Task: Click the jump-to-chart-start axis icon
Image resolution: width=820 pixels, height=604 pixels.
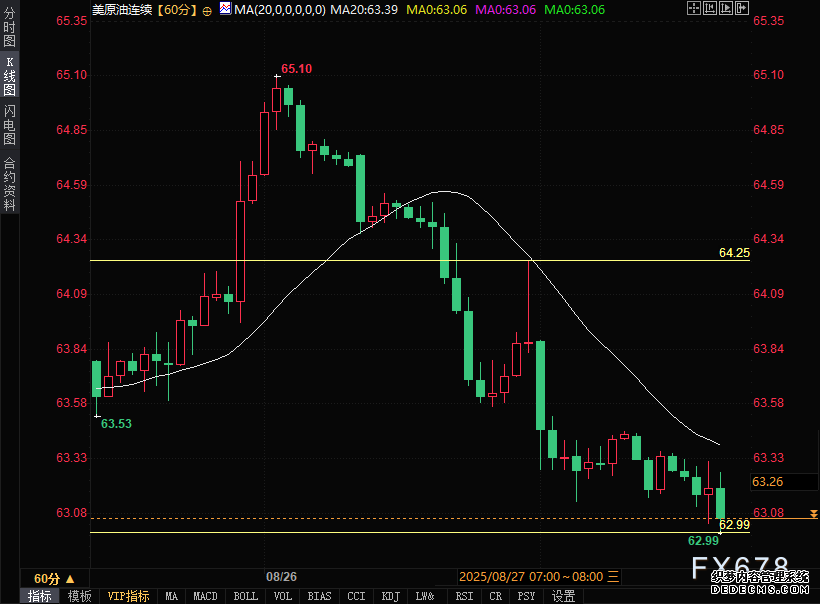Action: click(x=710, y=8)
